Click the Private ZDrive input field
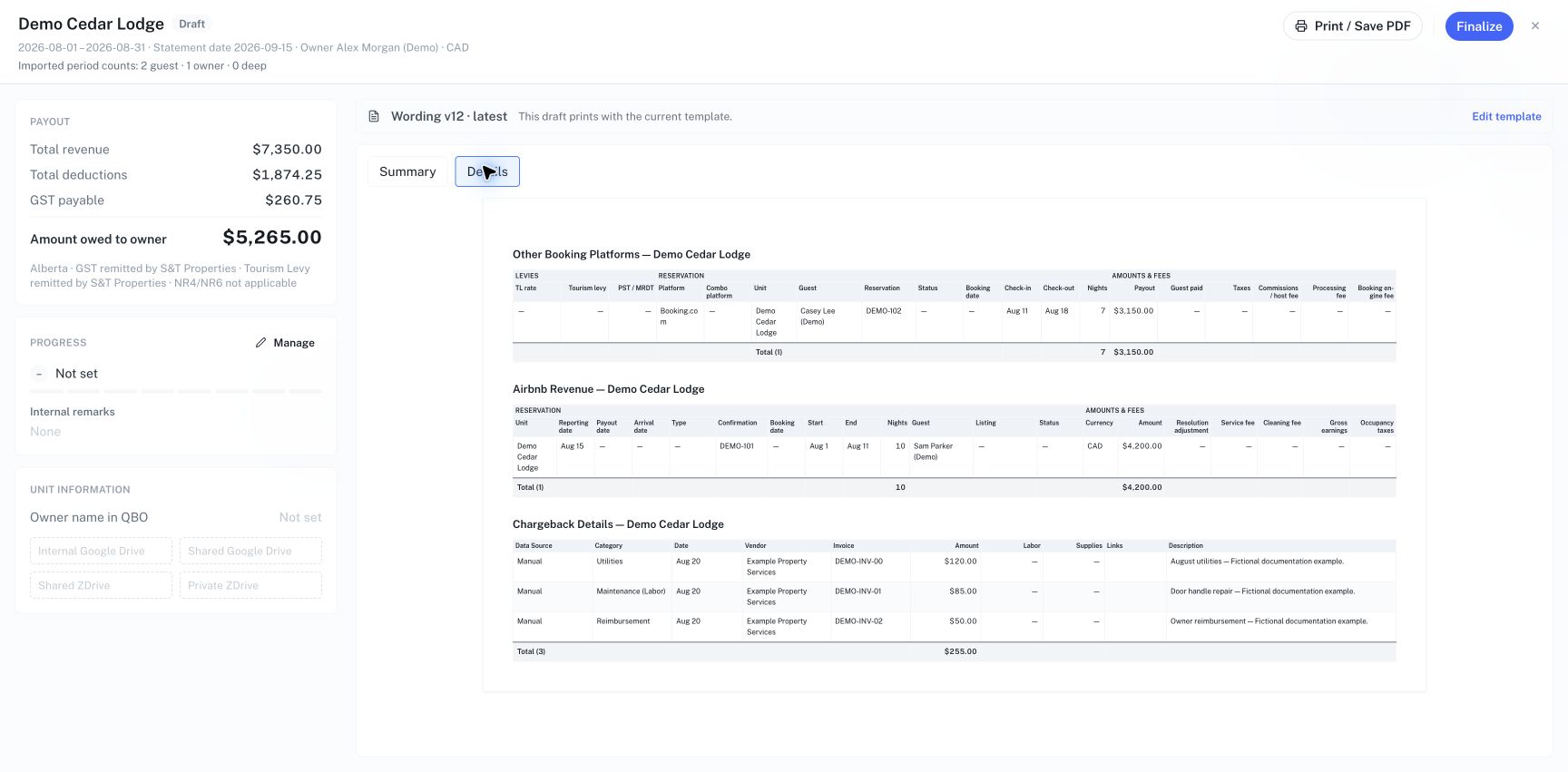 click(x=250, y=585)
